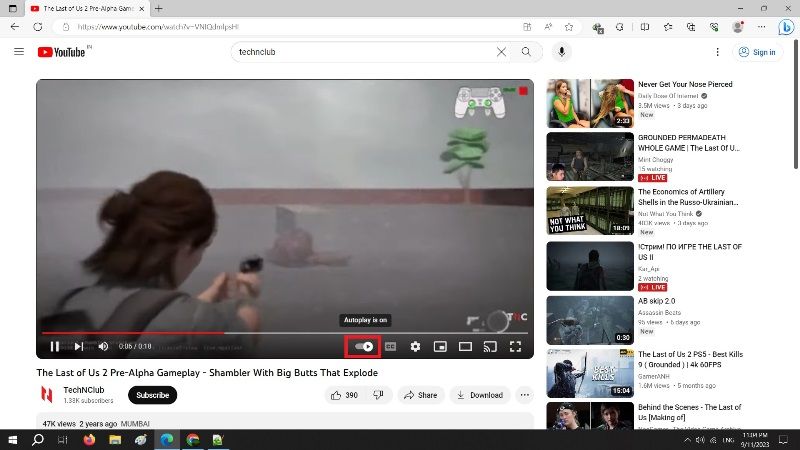Share the video

[421, 395]
